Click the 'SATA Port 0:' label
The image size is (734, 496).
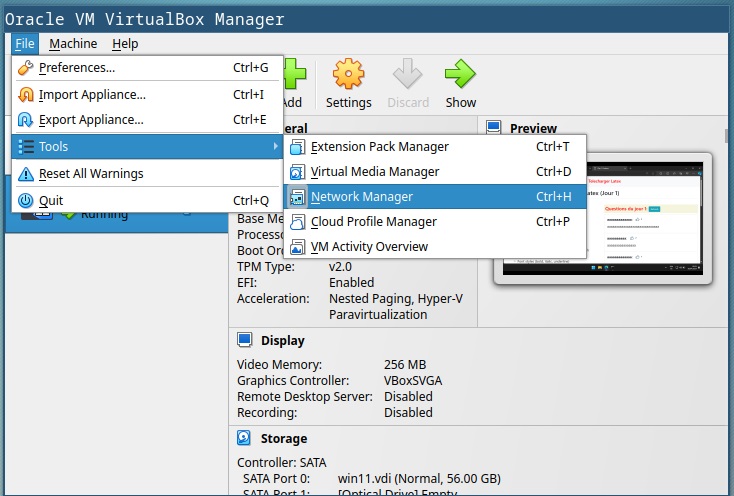coord(276,479)
